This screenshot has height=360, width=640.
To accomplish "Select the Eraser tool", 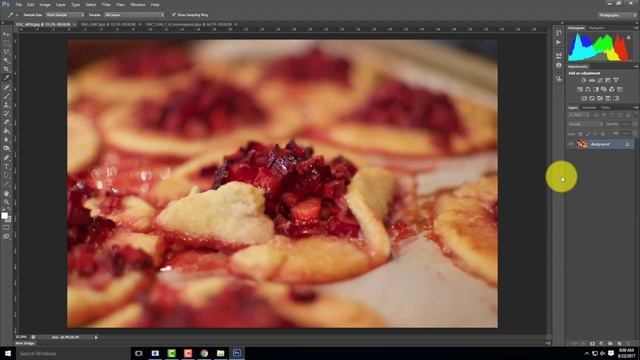I will [x=6, y=122].
